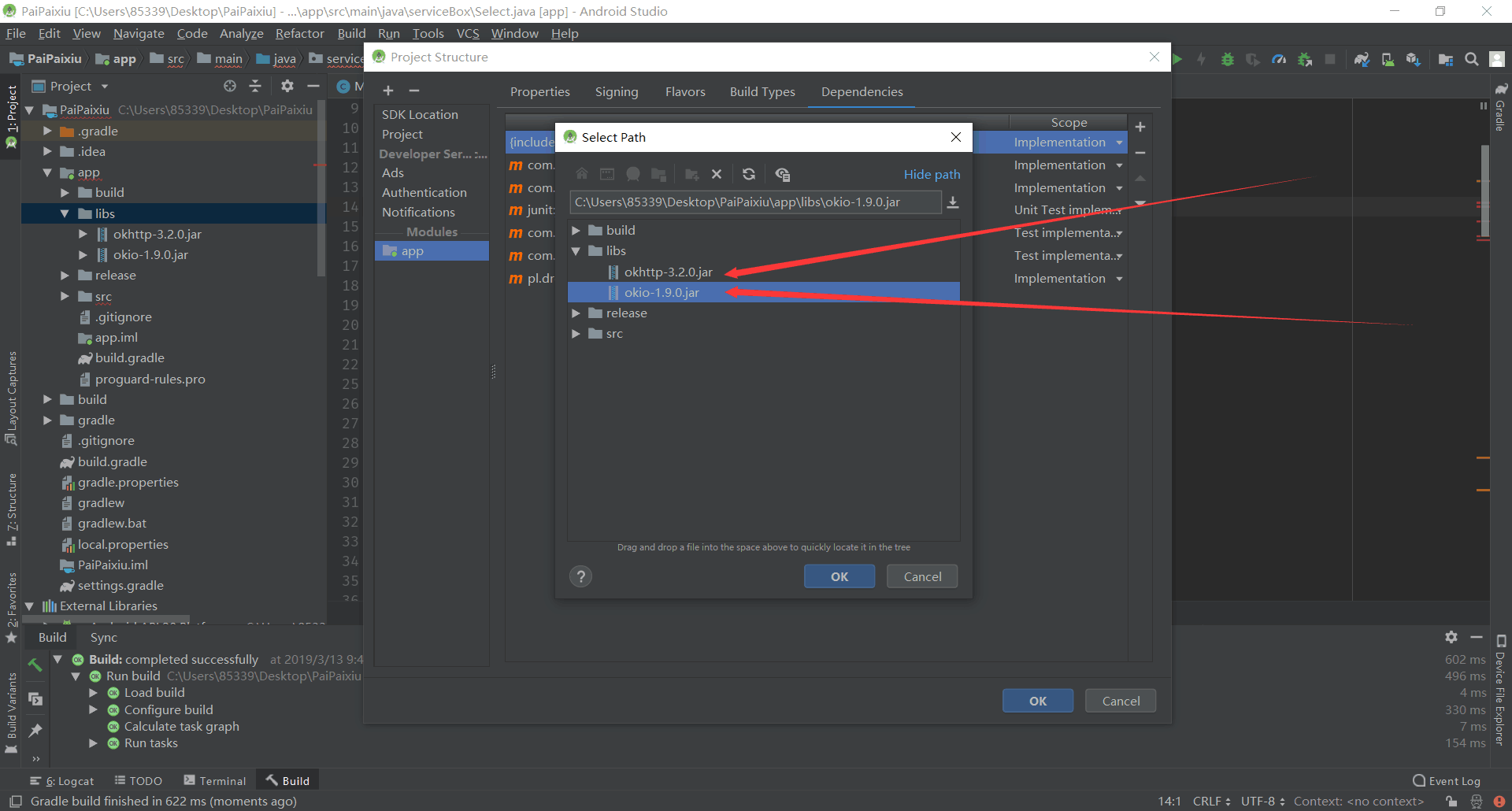Click the path input field in Select Path
Image resolution: width=1512 pixels, height=811 pixels.
tap(755, 202)
